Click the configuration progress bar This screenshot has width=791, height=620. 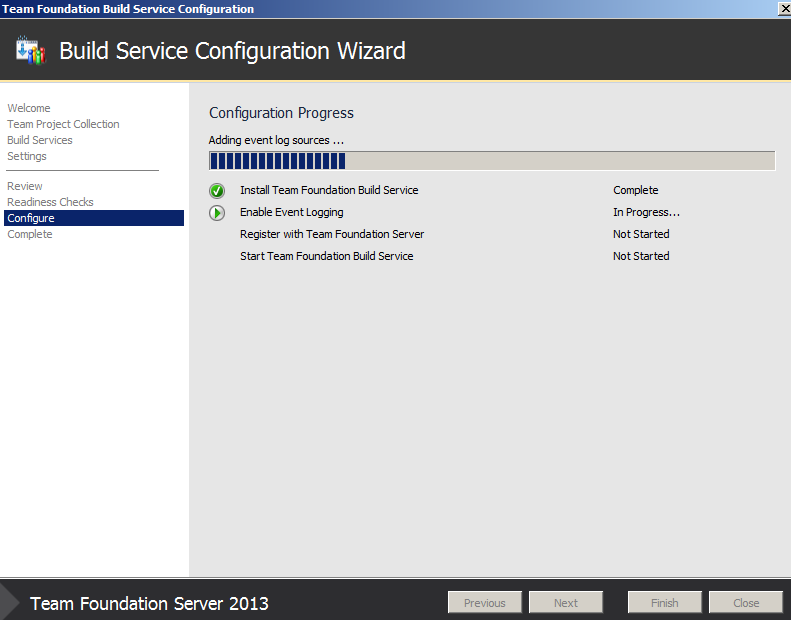tap(491, 161)
